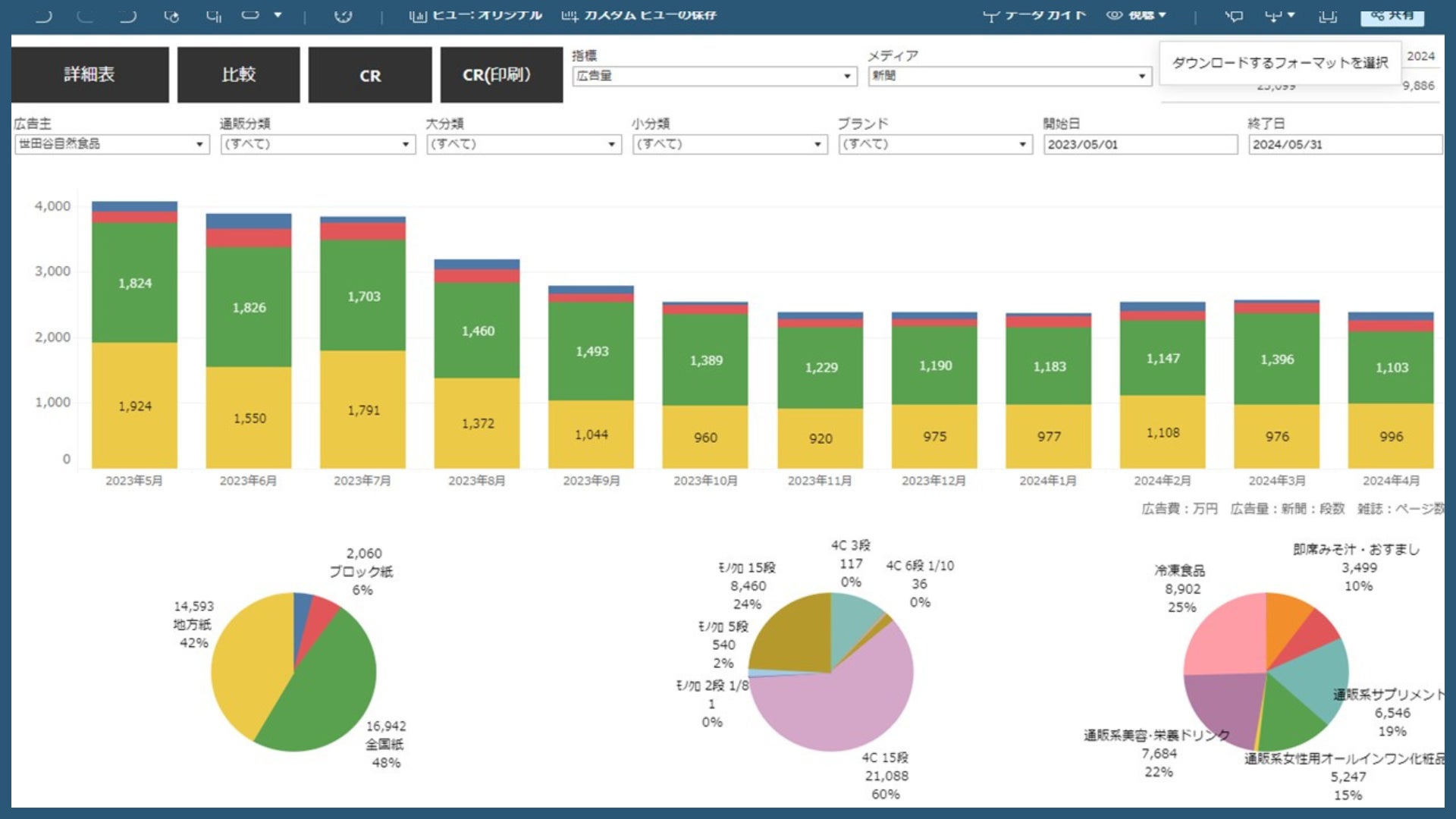This screenshot has width=1456, height=819.
Task: Click the refresh data icon in the toolbar
Action: click(x=171, y=15)
